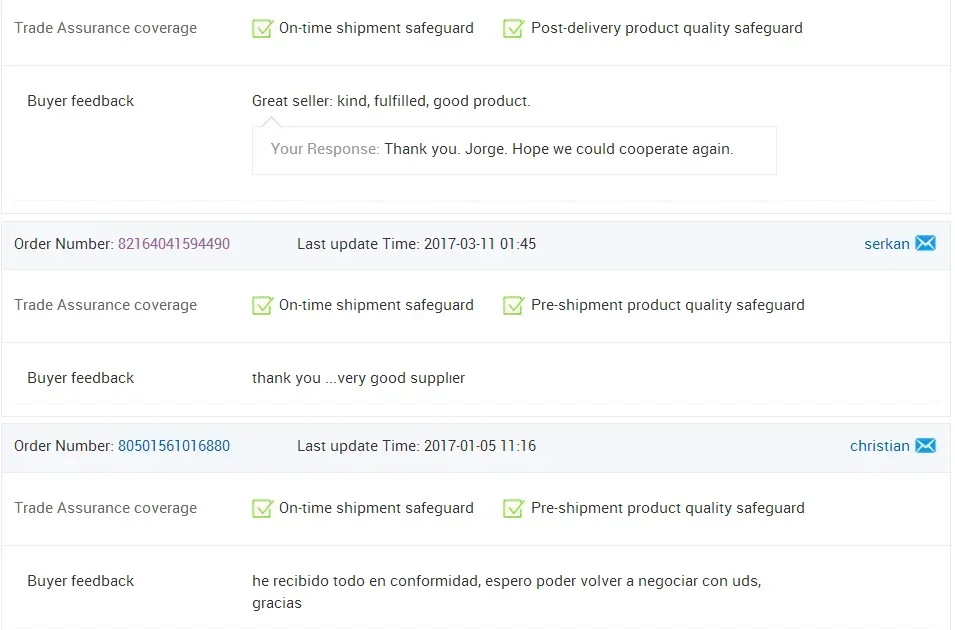Click the 'Great seller: kind, fulfilled' feedback text
Screen dimensions: 955x630
(391, 101)
